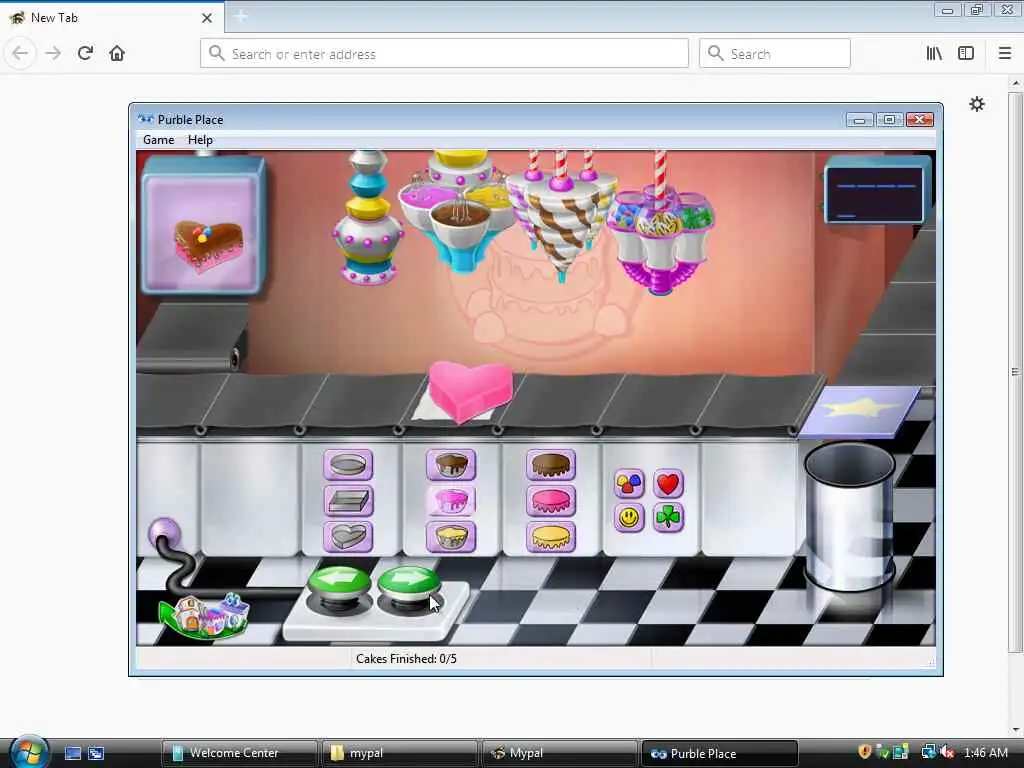Click the candy toppings dispenser machine
Image resolution: width=1024 pixels, height=768 pixels.
(x=660, y=225)
